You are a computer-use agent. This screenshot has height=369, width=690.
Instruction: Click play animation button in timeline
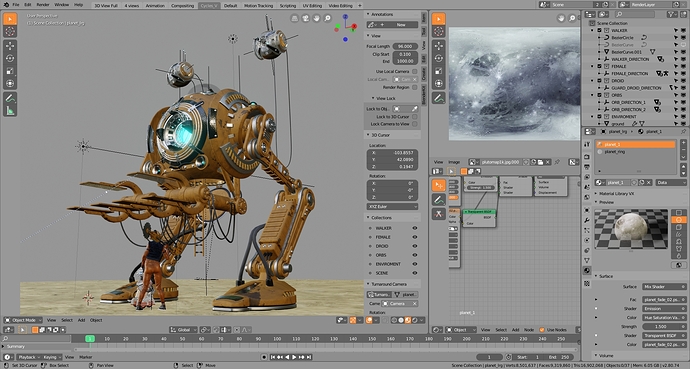pyautogui.click(x=294, y=357)
